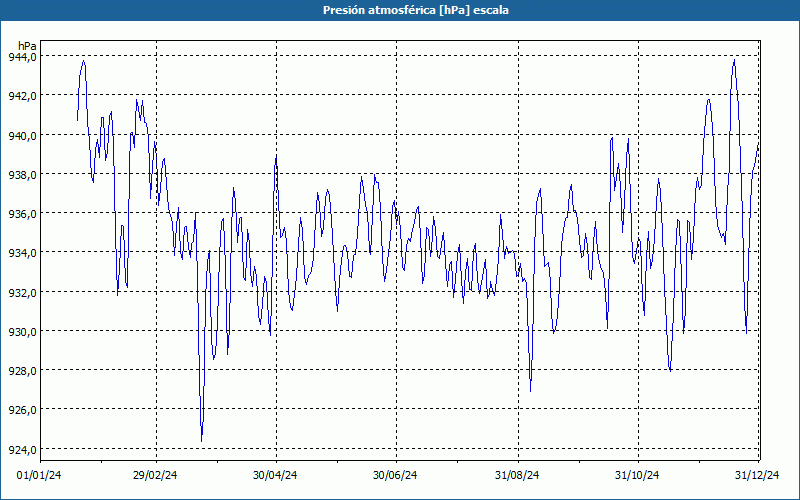Click the 30/04/24 date label

[x=275, y=475]
